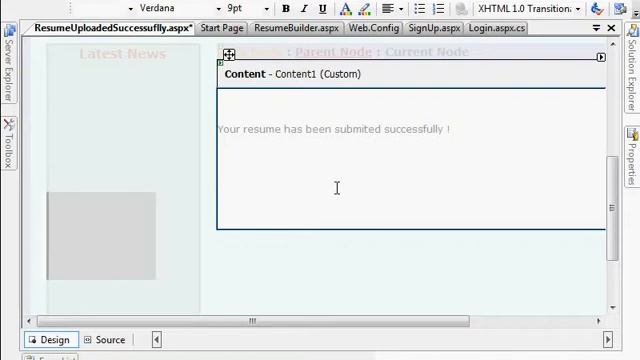Screen dimensions: 640x360
Task: Switch to the Start Page tab
Action: 222,28
